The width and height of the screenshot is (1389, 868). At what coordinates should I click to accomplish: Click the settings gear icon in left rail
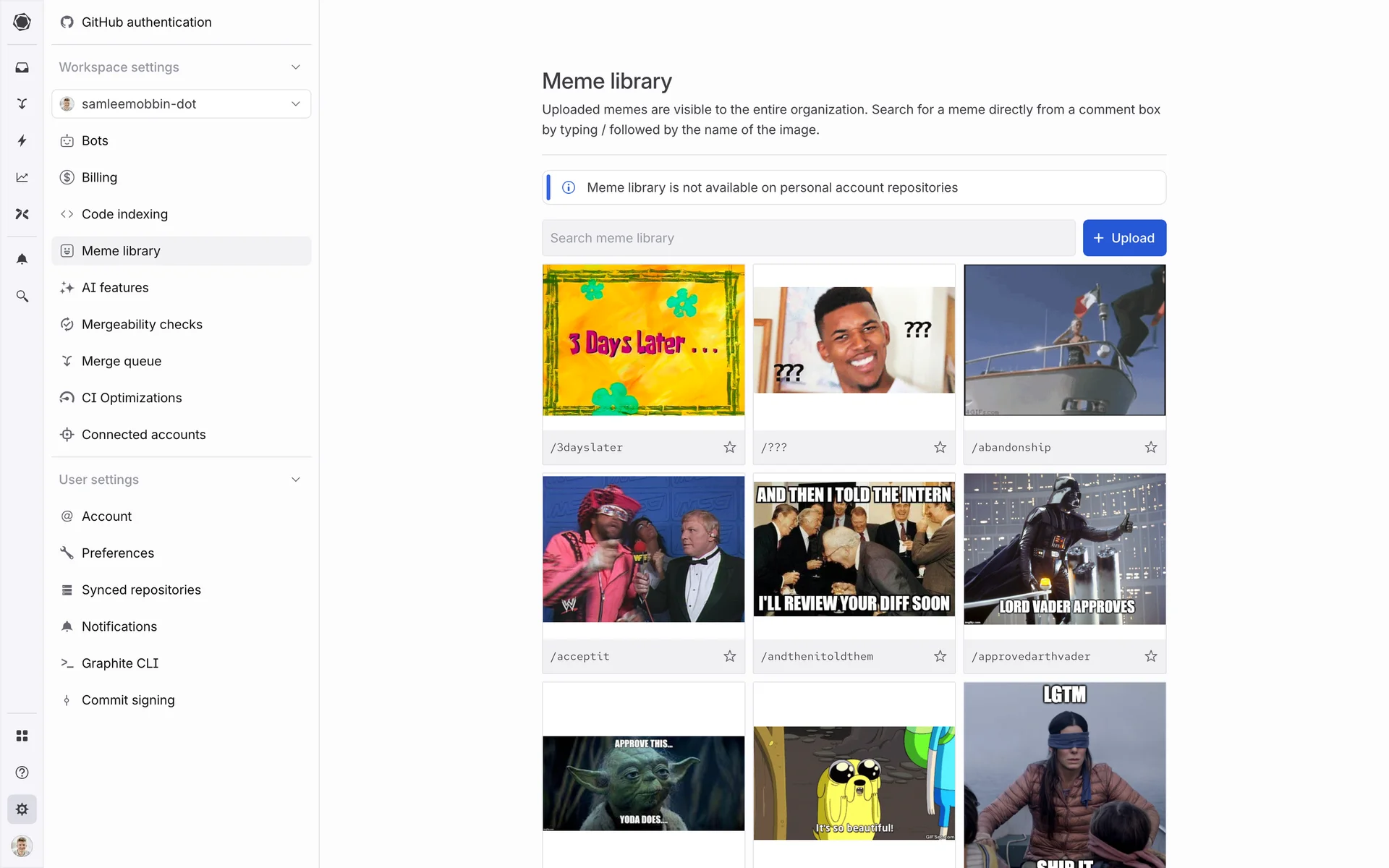tap(22, 809)
